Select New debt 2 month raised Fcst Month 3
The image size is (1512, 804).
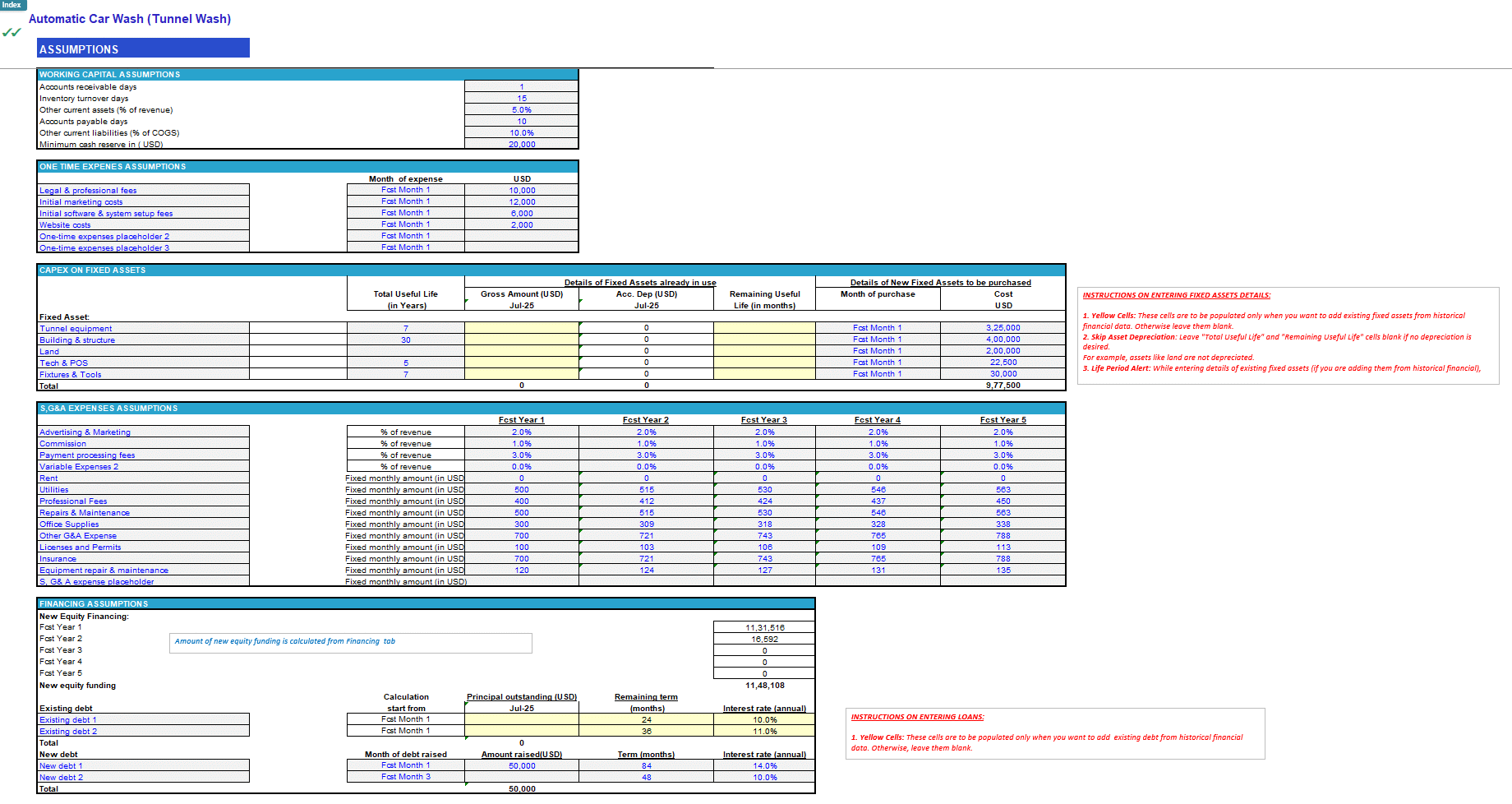coord(406,777)
